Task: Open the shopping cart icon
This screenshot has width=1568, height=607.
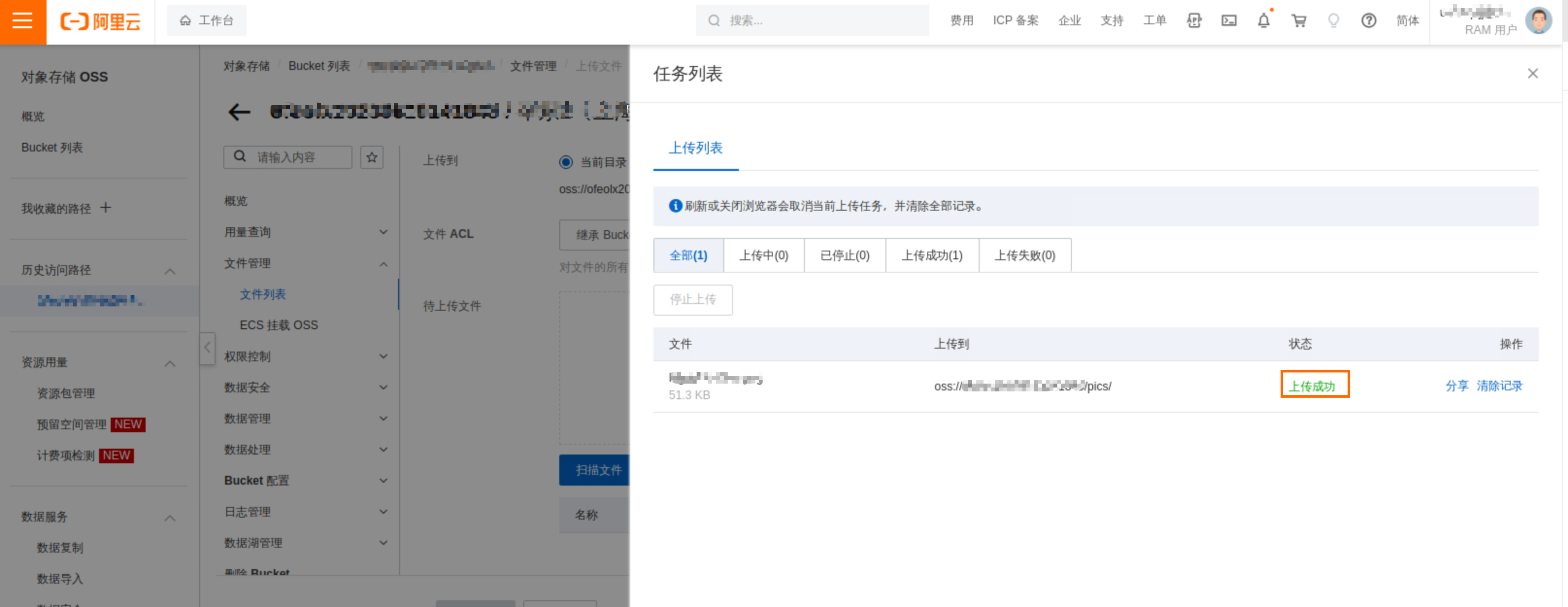Action: [1299, 21]
